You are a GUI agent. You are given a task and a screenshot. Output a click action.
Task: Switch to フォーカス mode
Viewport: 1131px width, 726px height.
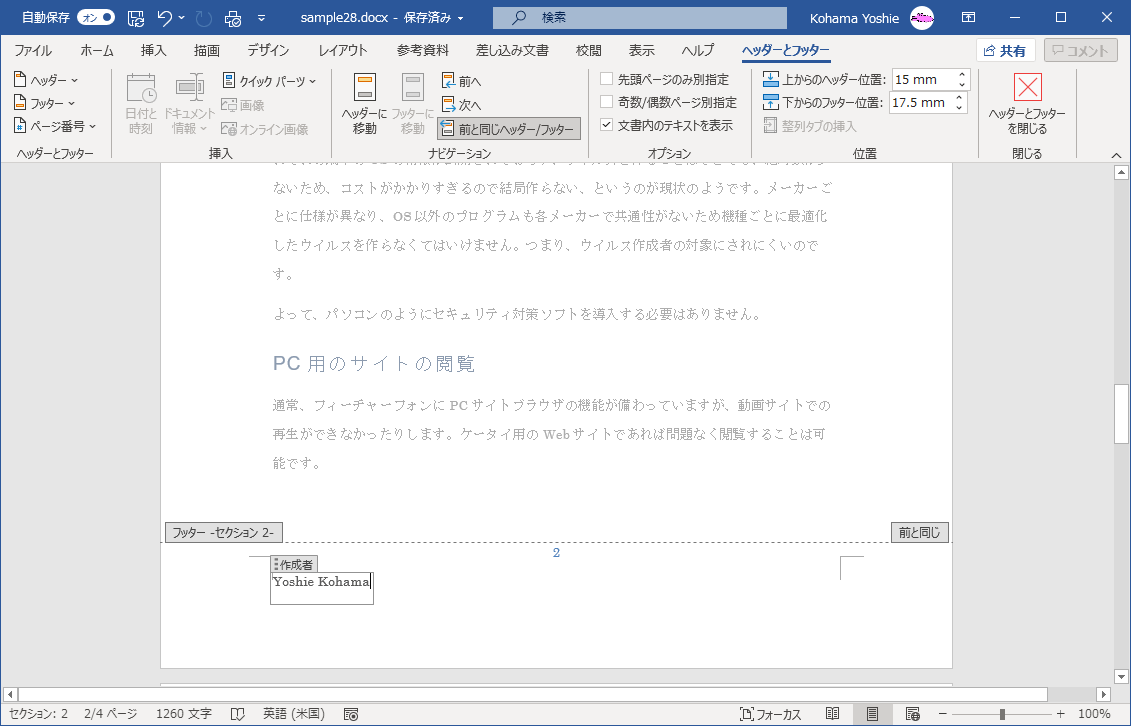(x=770, y=714)
